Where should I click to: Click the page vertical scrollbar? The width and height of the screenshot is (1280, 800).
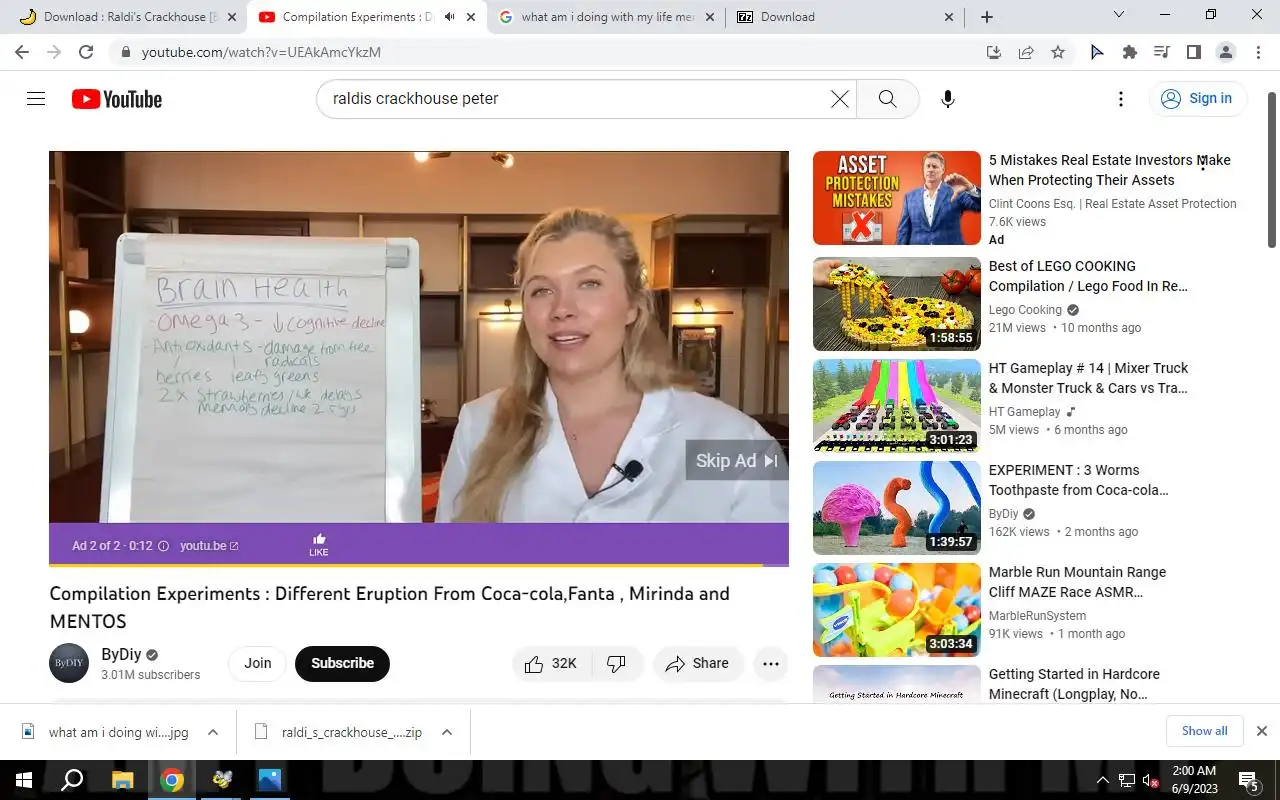pyautogui.click(x=1272, y=170)
